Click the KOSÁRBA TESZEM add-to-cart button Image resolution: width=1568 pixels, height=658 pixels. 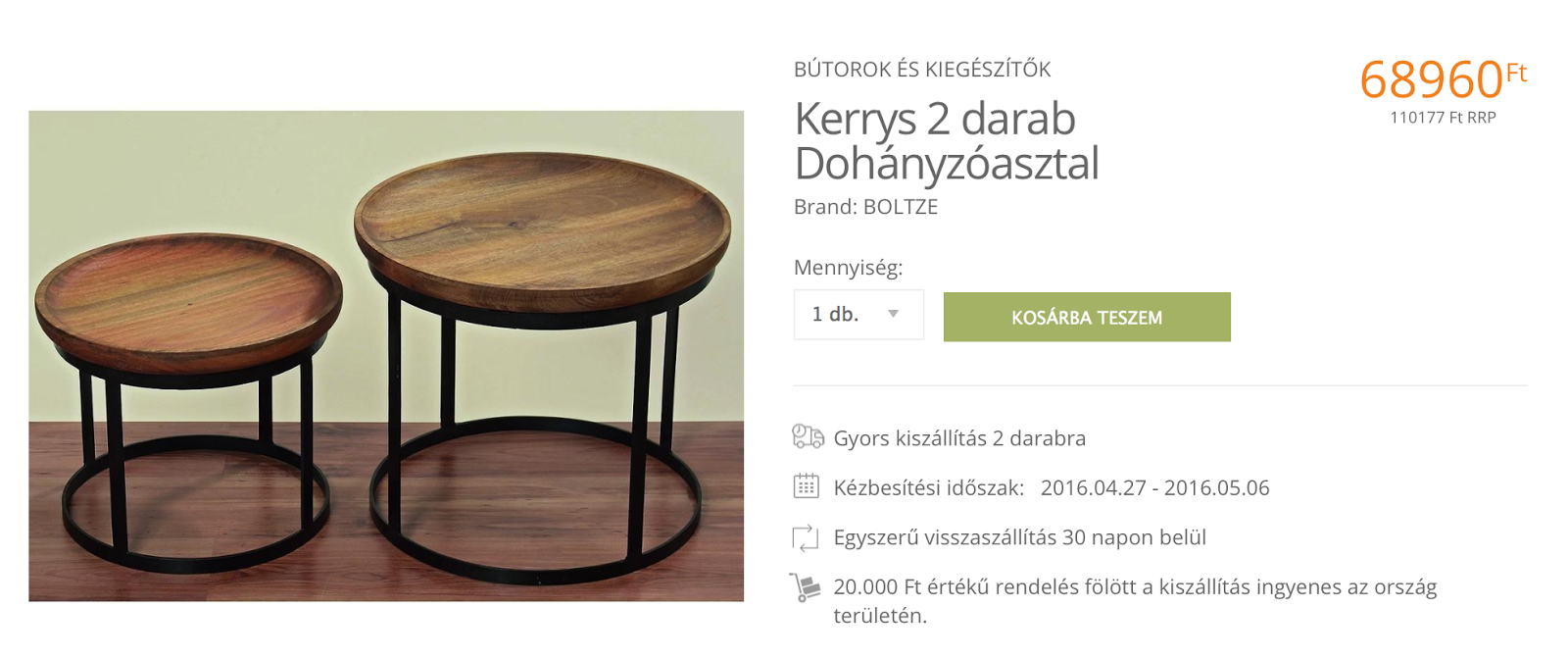coord(1087,317)
